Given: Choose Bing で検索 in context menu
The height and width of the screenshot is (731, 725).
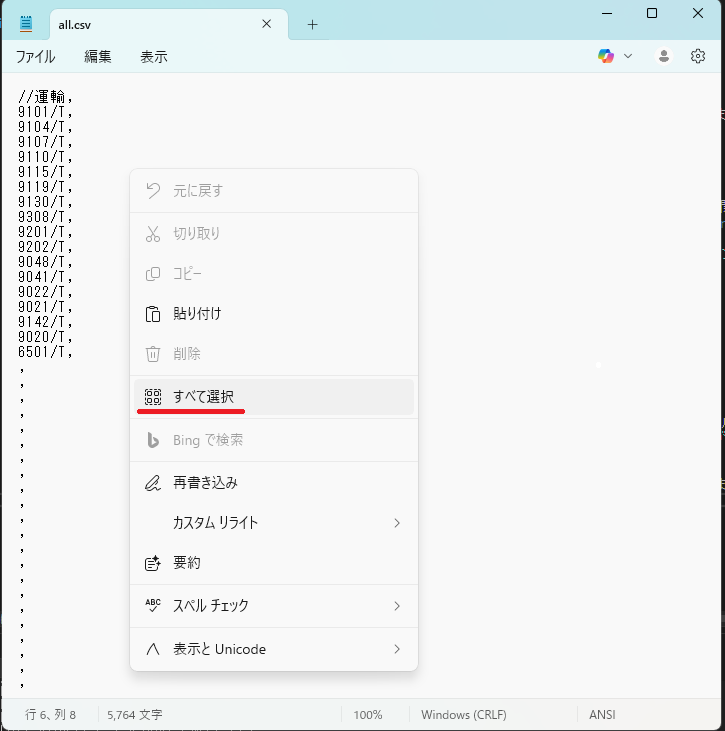Looking at the screenshot, I should tap(274, 440).
